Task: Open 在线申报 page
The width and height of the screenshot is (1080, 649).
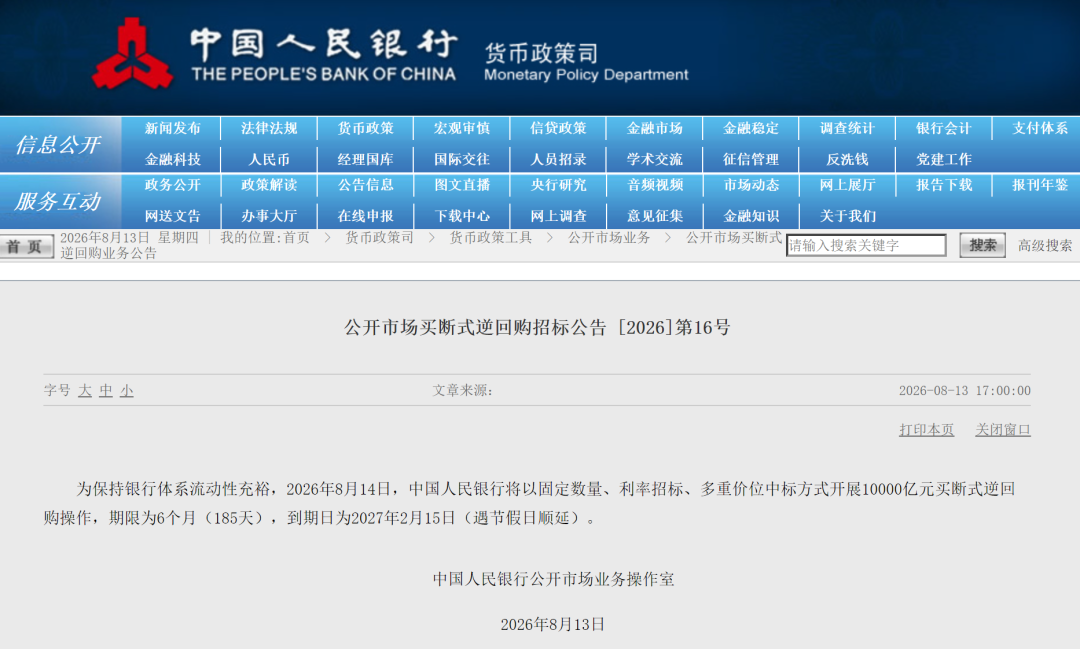Action: click(x=365, y=216)
